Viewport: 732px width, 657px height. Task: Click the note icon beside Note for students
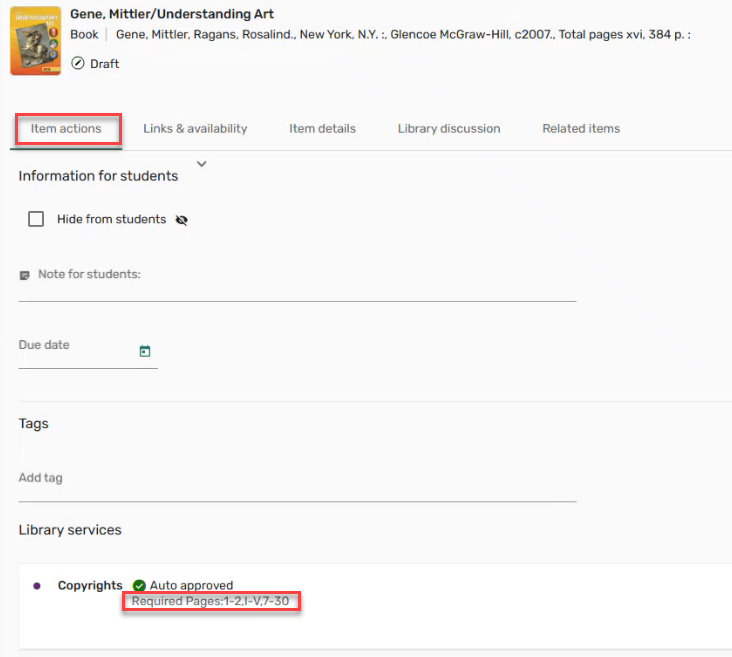tap(24, 276)
